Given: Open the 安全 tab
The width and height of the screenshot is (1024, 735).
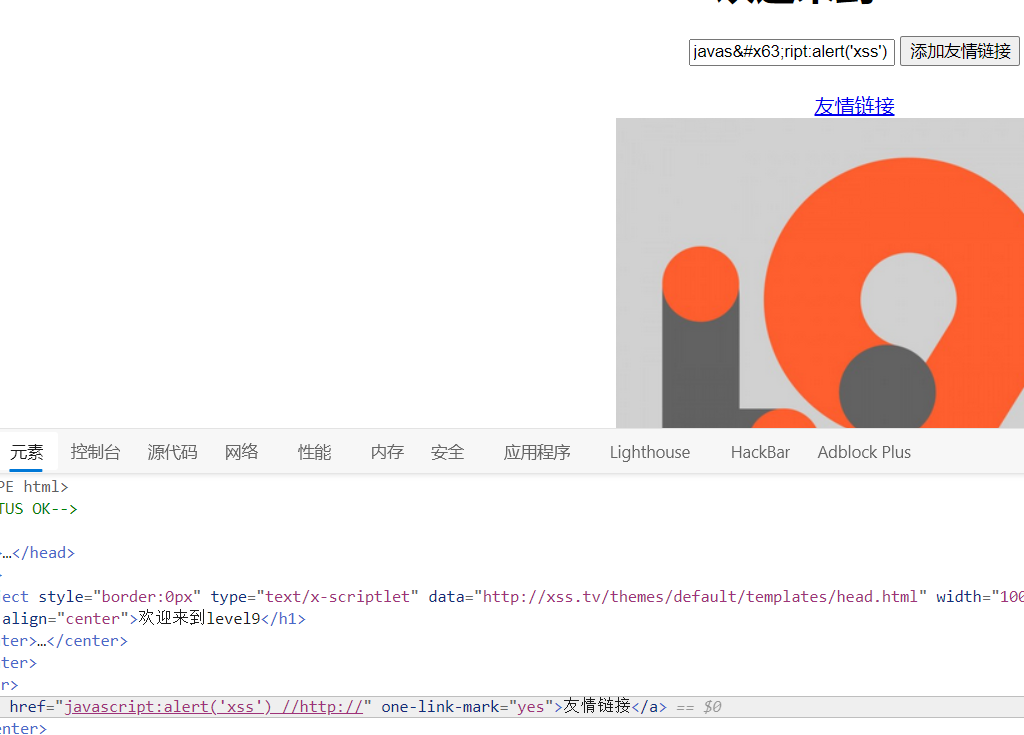Looking at the screenshot, I should [x=447, y=452].
